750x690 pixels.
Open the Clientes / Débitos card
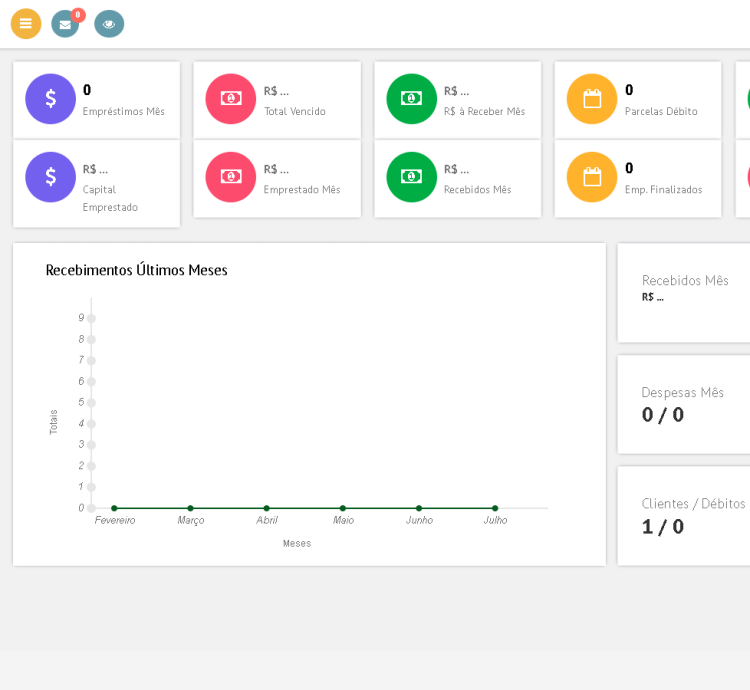pyautogui.click(x=690, y=516)
